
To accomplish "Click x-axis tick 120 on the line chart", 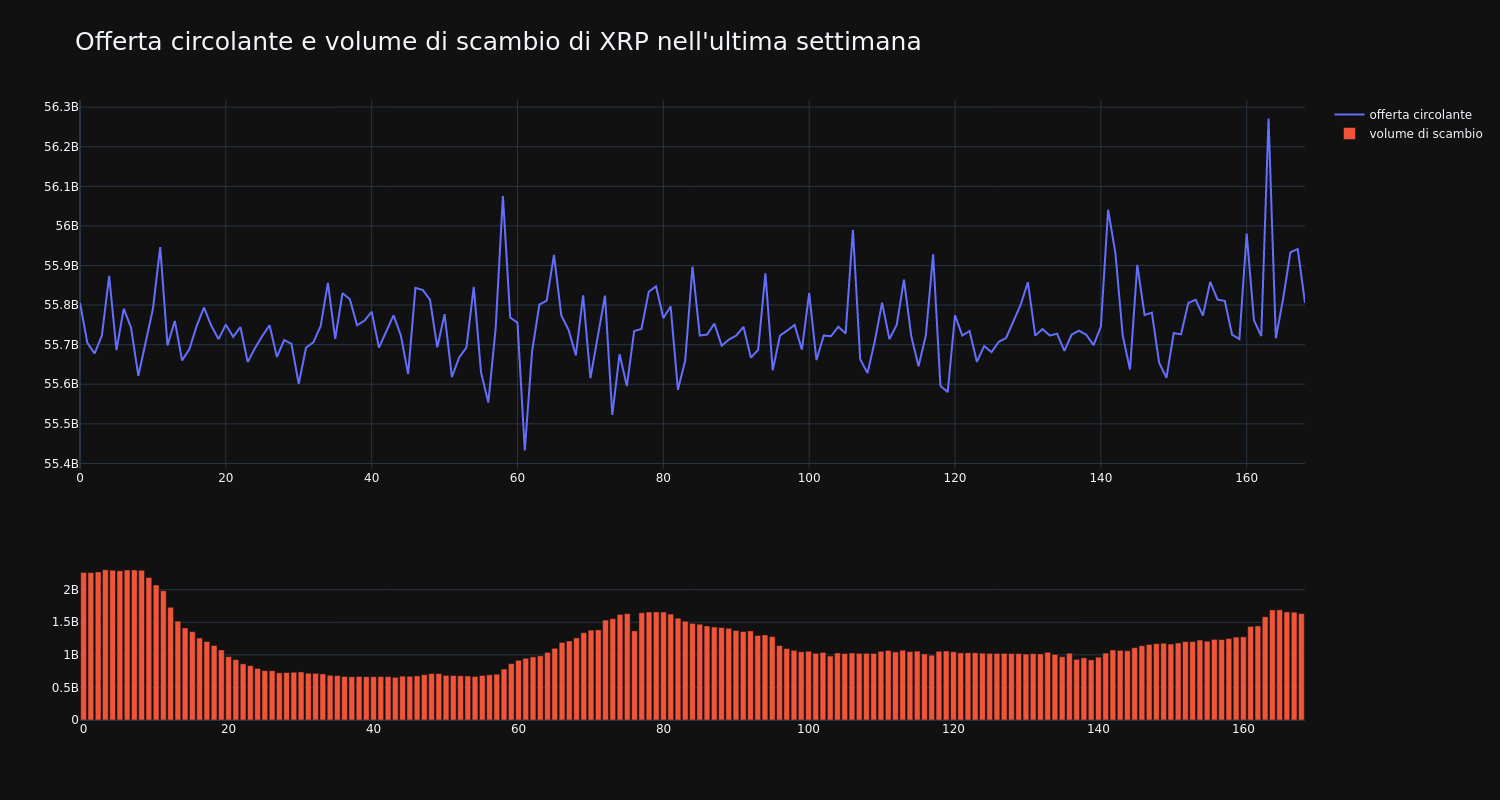I will 955,478.
